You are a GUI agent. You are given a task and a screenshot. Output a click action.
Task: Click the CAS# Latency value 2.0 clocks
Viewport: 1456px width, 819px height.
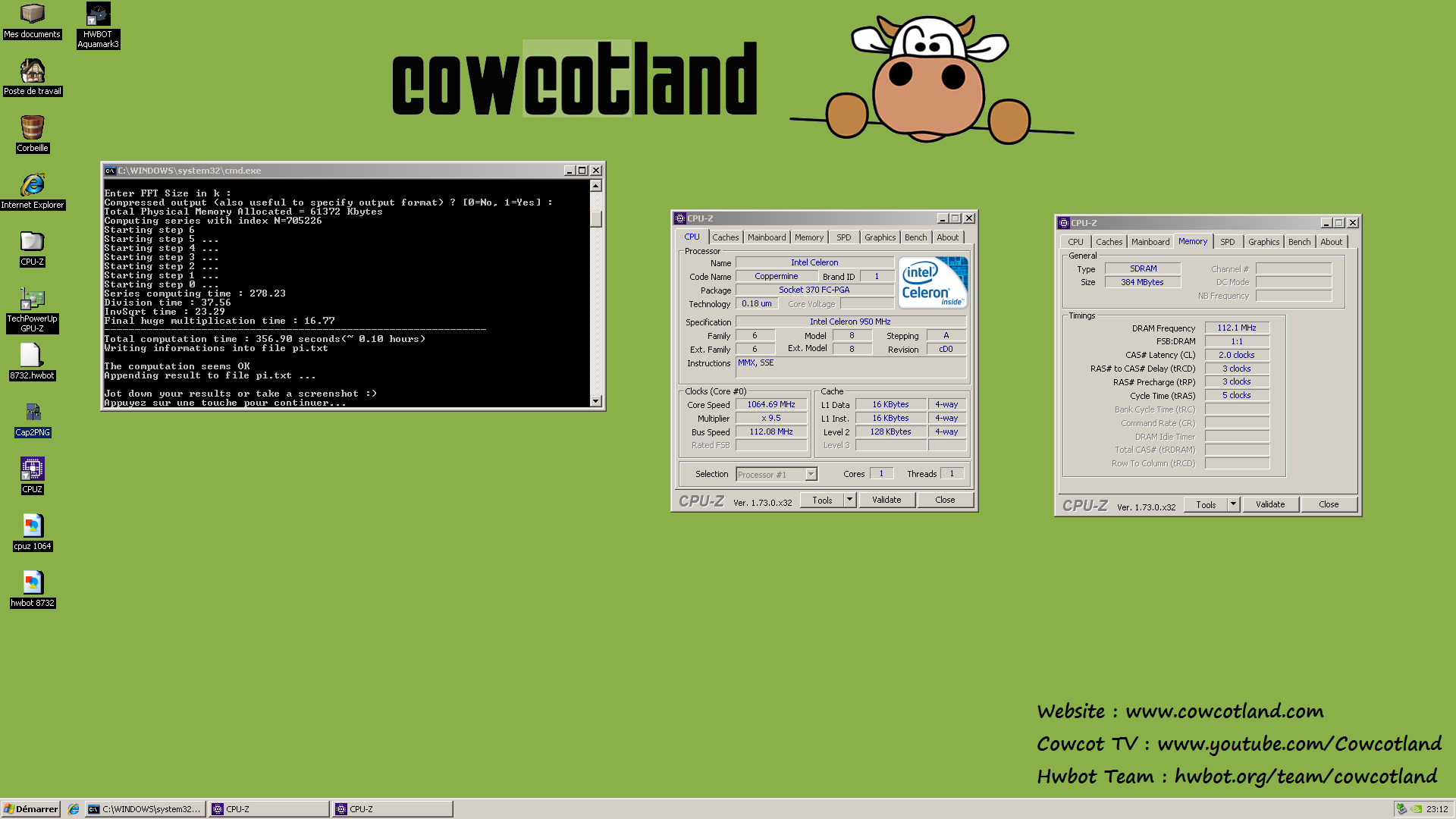[1237, 356]
